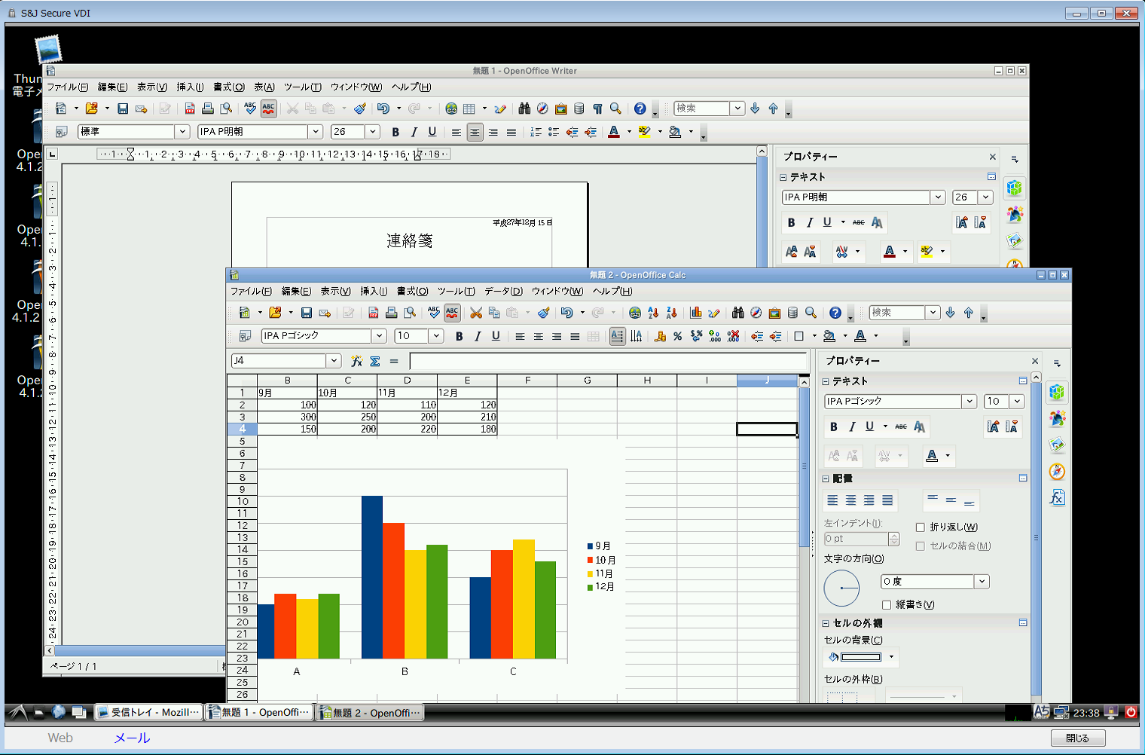
Task: Center-align text using Writer toolbar icon
Action: pyautogui.click(x=475, y=132)
